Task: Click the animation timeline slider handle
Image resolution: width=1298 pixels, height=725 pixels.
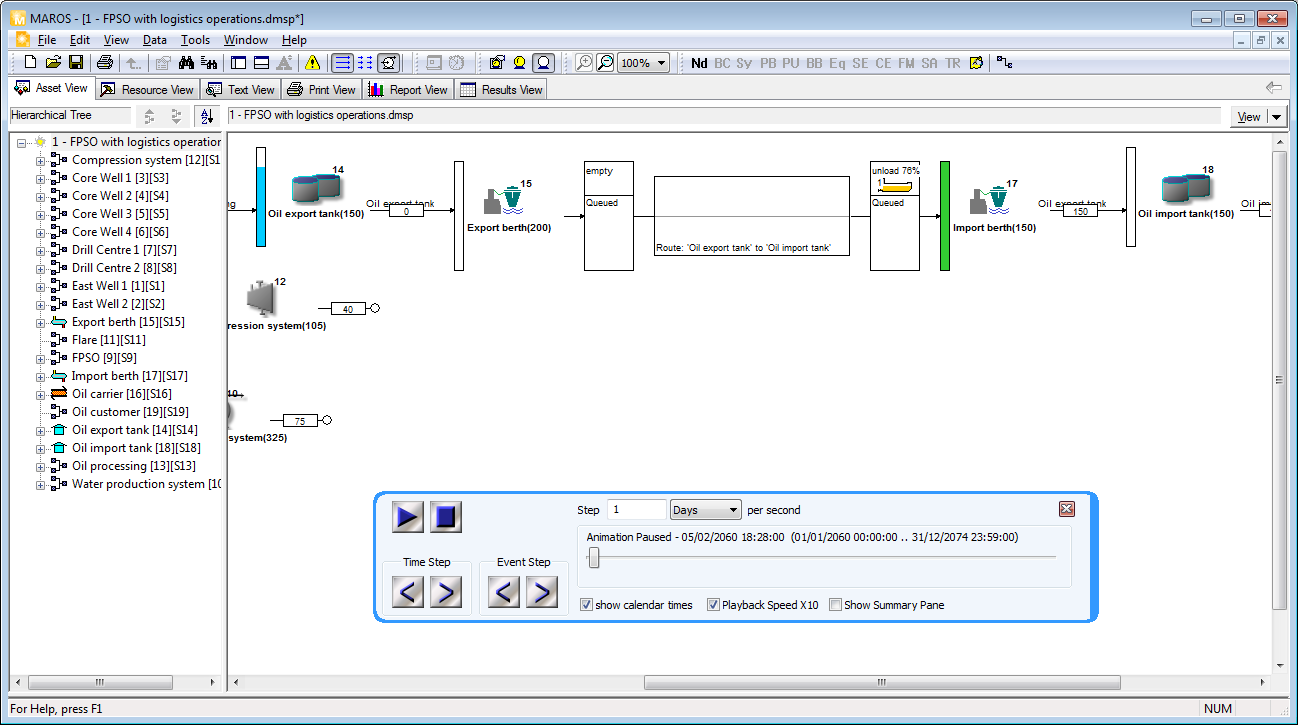Action: (594, 559)
